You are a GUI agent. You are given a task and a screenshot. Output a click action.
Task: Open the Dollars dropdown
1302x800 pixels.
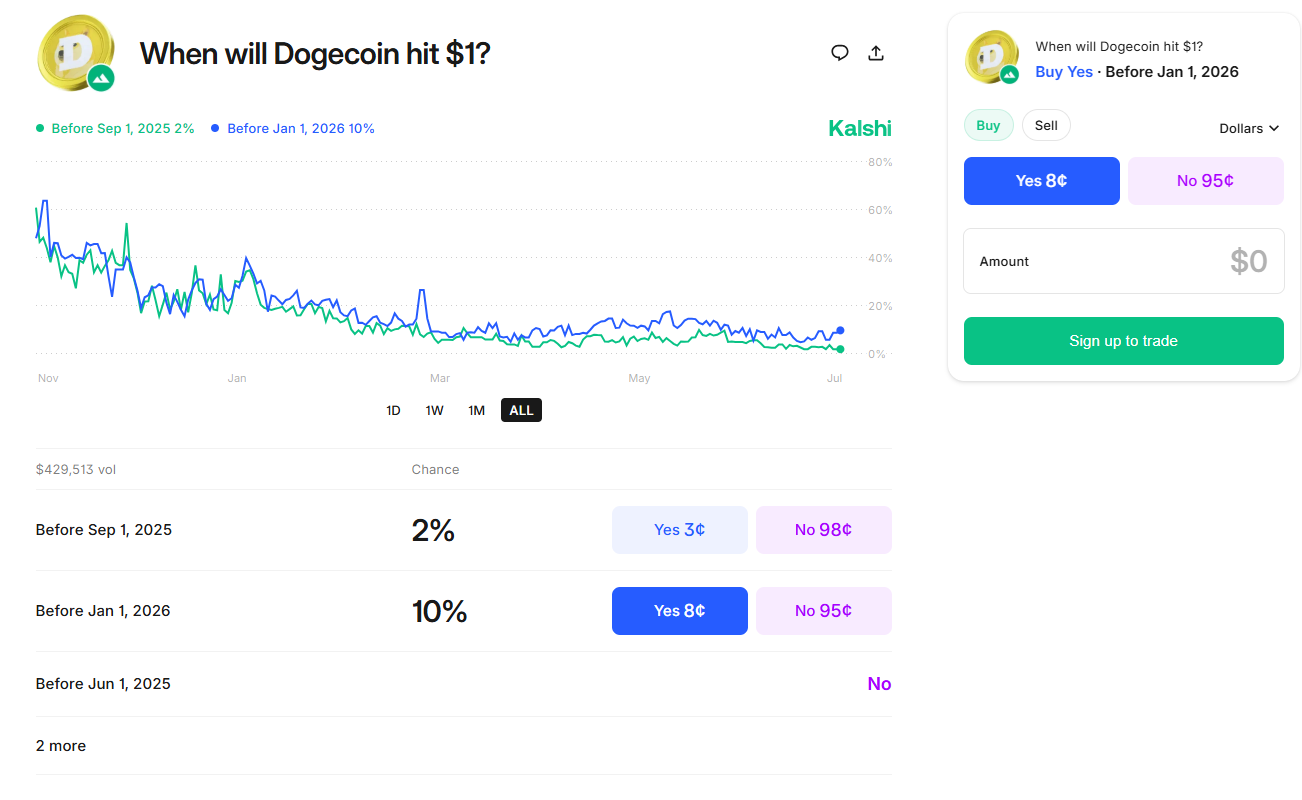pos(1249,128)
